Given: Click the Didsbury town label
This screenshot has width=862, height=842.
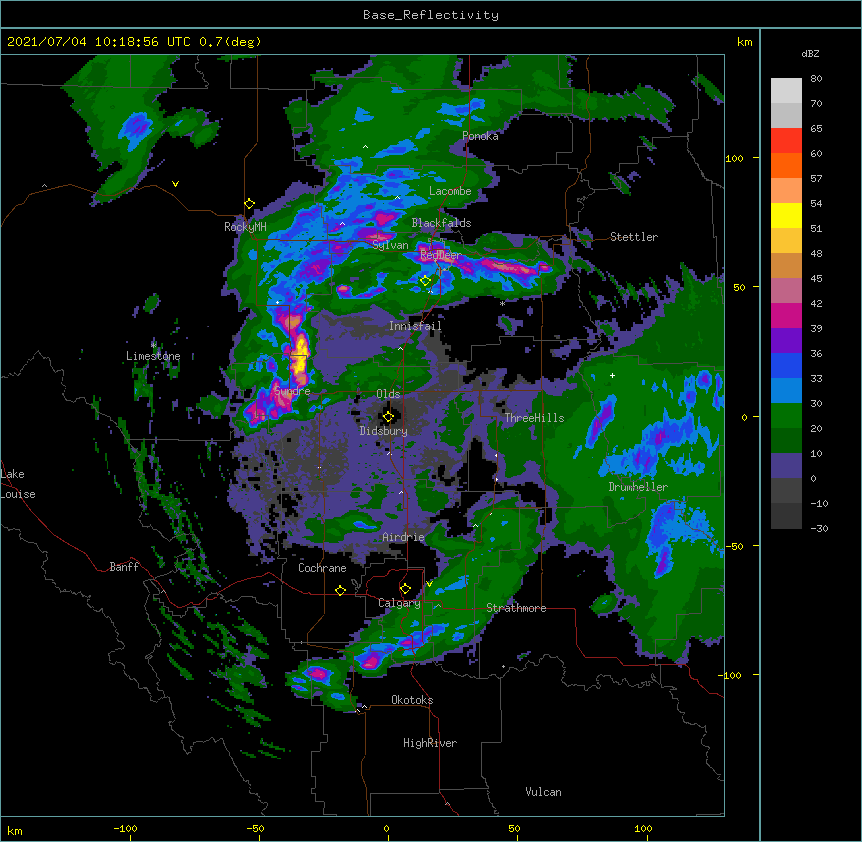Looking at the screenshot, I should click(x=384, y=431).
